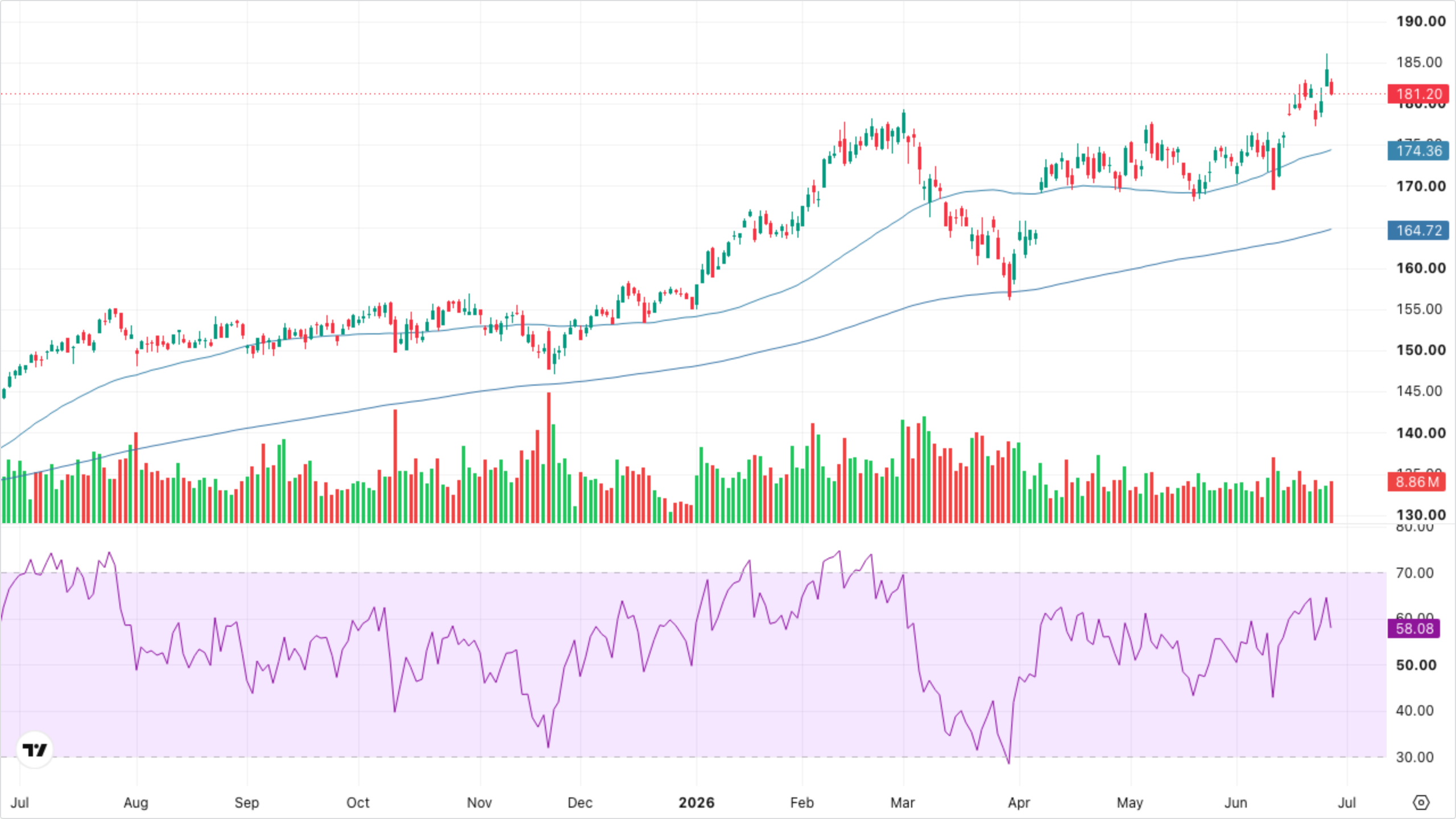The width and height of the screenshot is (1456, 819).
Task: Select the 2026 time axis label
Action: click(696, 803)
